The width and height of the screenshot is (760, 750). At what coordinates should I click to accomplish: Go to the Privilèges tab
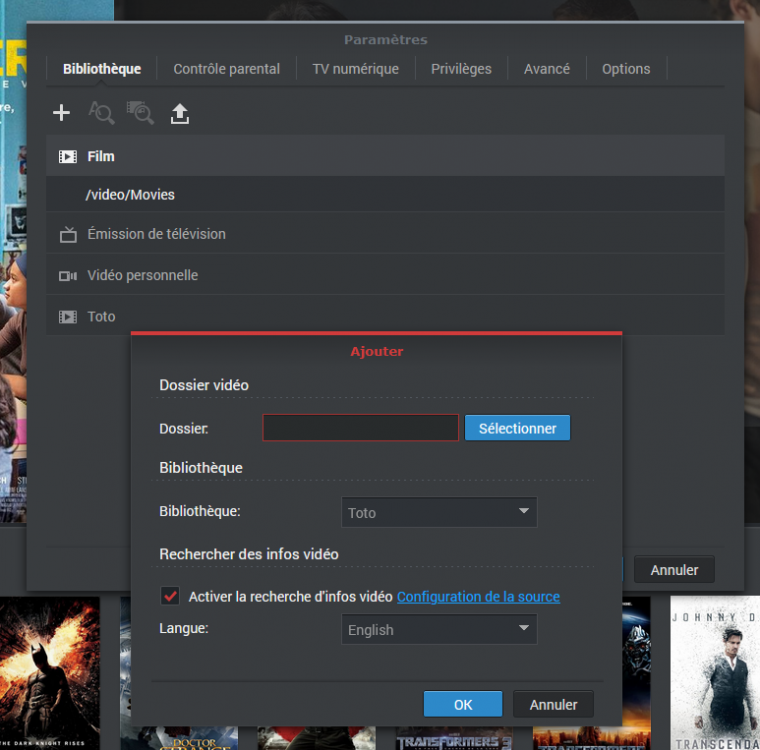point(461,69)
